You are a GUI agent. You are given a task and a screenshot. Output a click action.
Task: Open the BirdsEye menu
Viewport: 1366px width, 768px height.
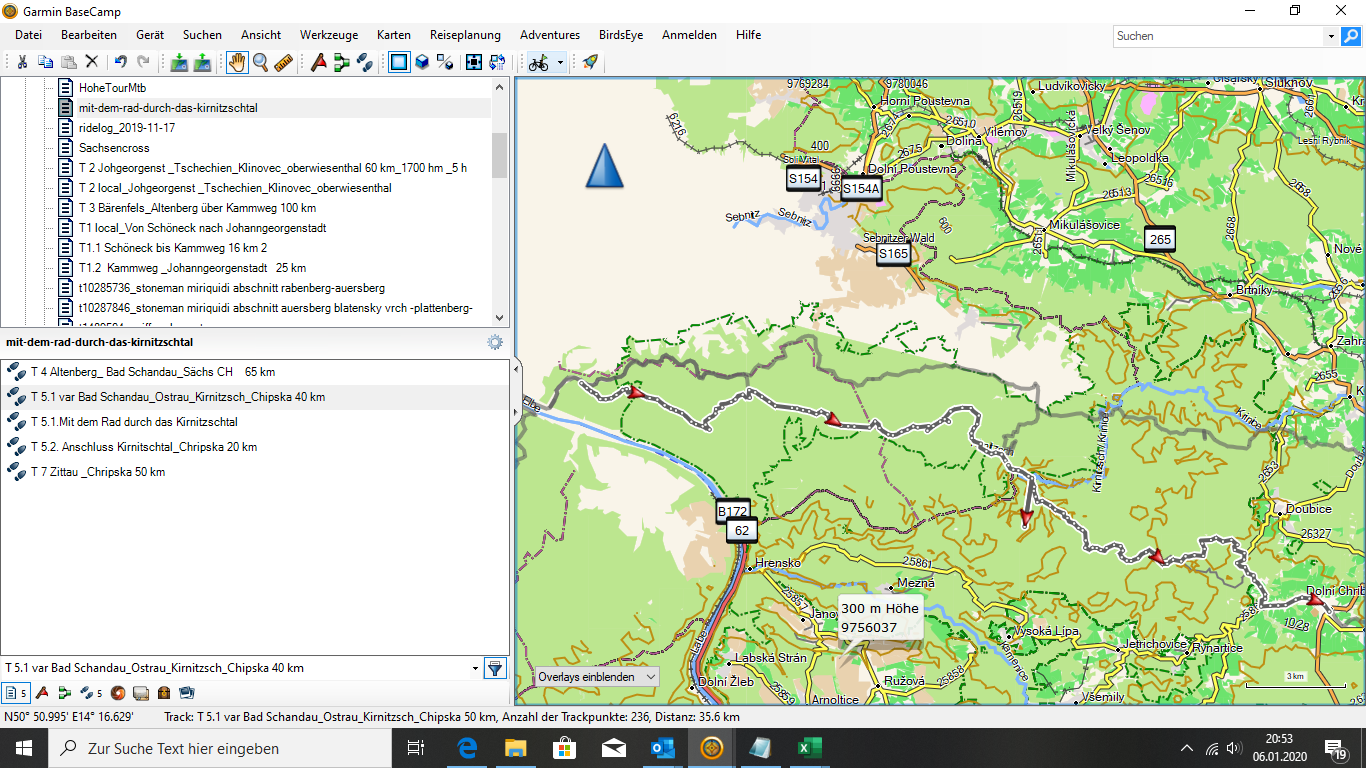pyautogui.click(x=621, y=35)
